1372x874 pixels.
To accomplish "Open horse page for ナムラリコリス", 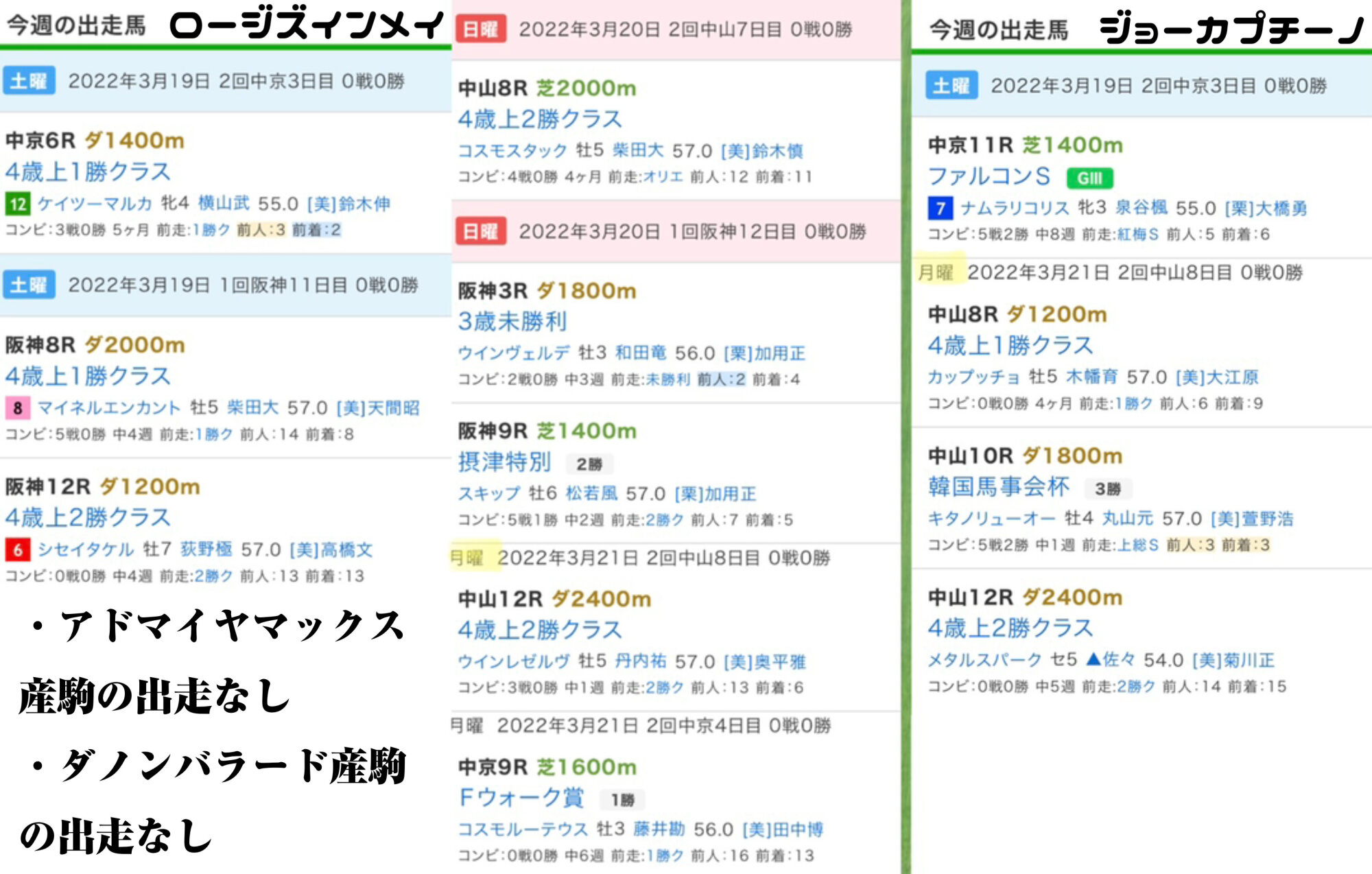I will coord(1015,208).
